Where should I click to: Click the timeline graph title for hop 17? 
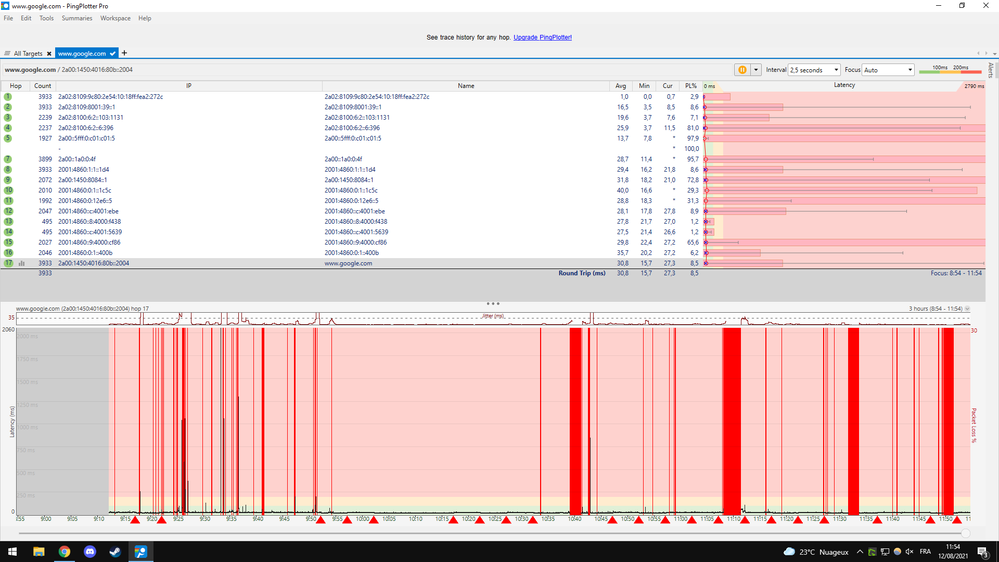coord(82,308)
